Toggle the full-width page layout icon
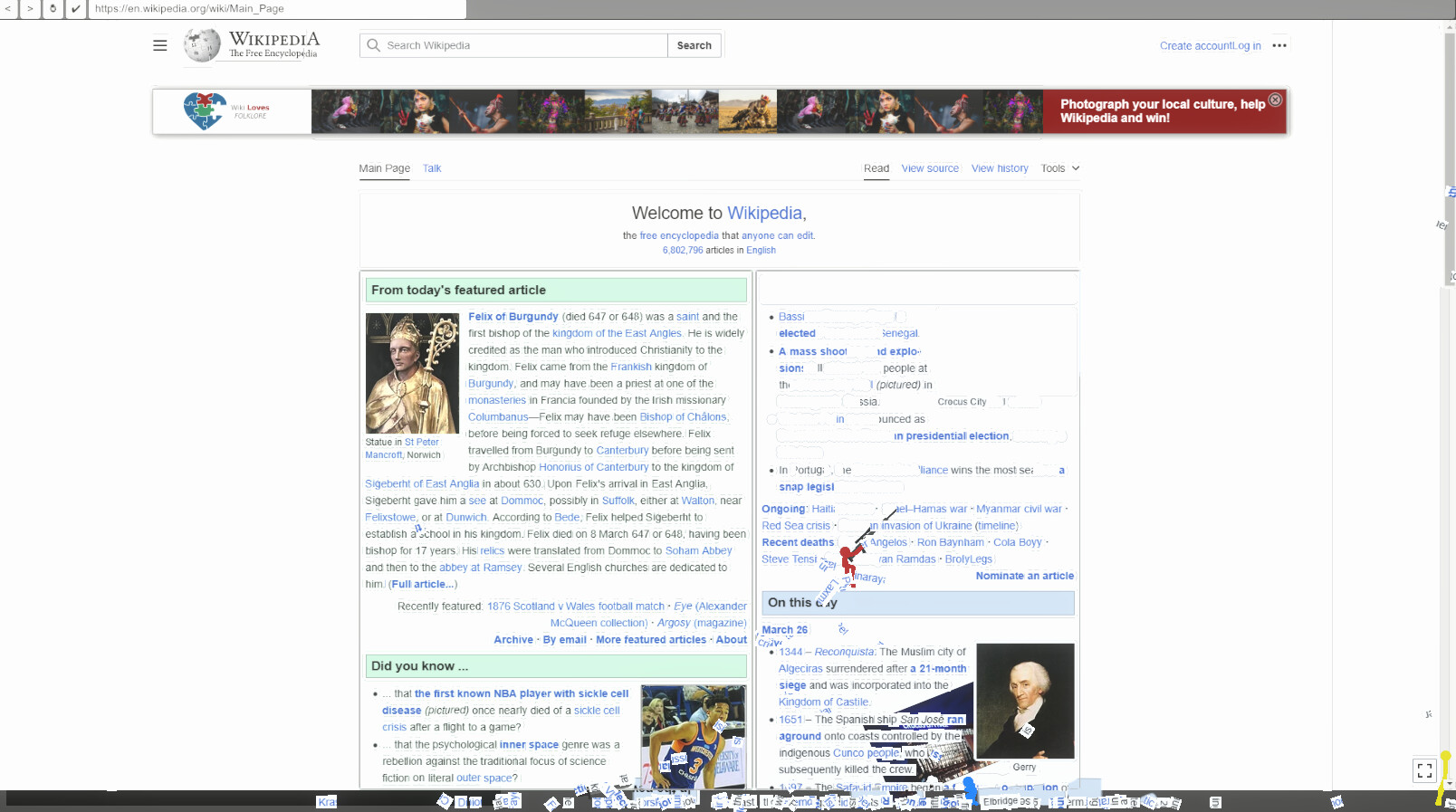 tap(1424, 770)
